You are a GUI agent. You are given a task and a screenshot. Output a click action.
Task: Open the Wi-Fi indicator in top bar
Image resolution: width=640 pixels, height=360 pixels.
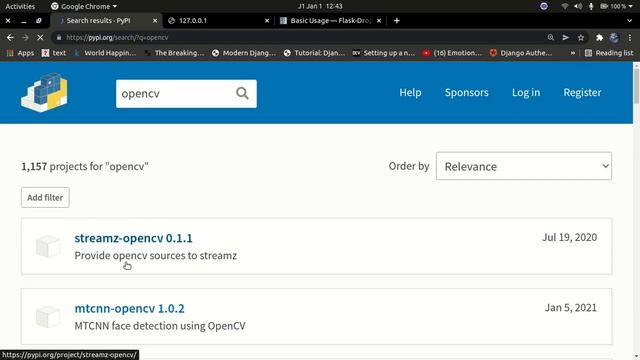tap(565, 6)
